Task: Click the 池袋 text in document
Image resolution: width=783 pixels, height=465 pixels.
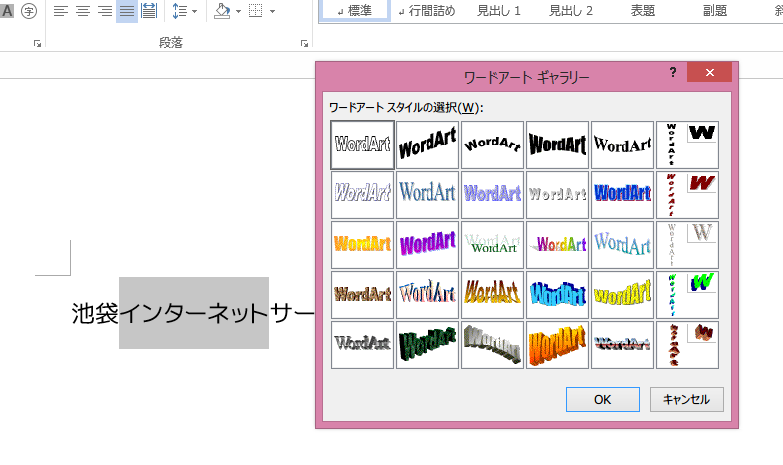Action: 95,313
